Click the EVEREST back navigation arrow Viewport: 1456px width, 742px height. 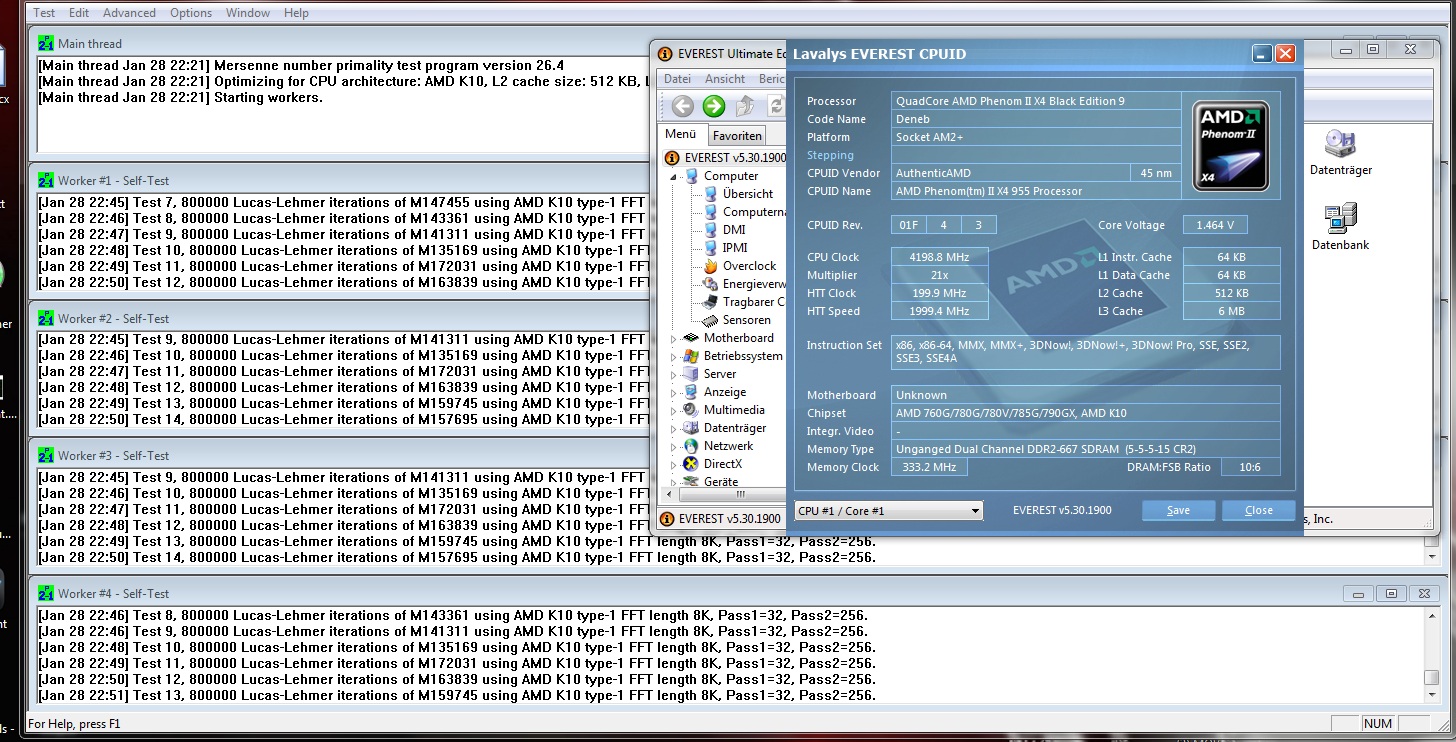683,106
